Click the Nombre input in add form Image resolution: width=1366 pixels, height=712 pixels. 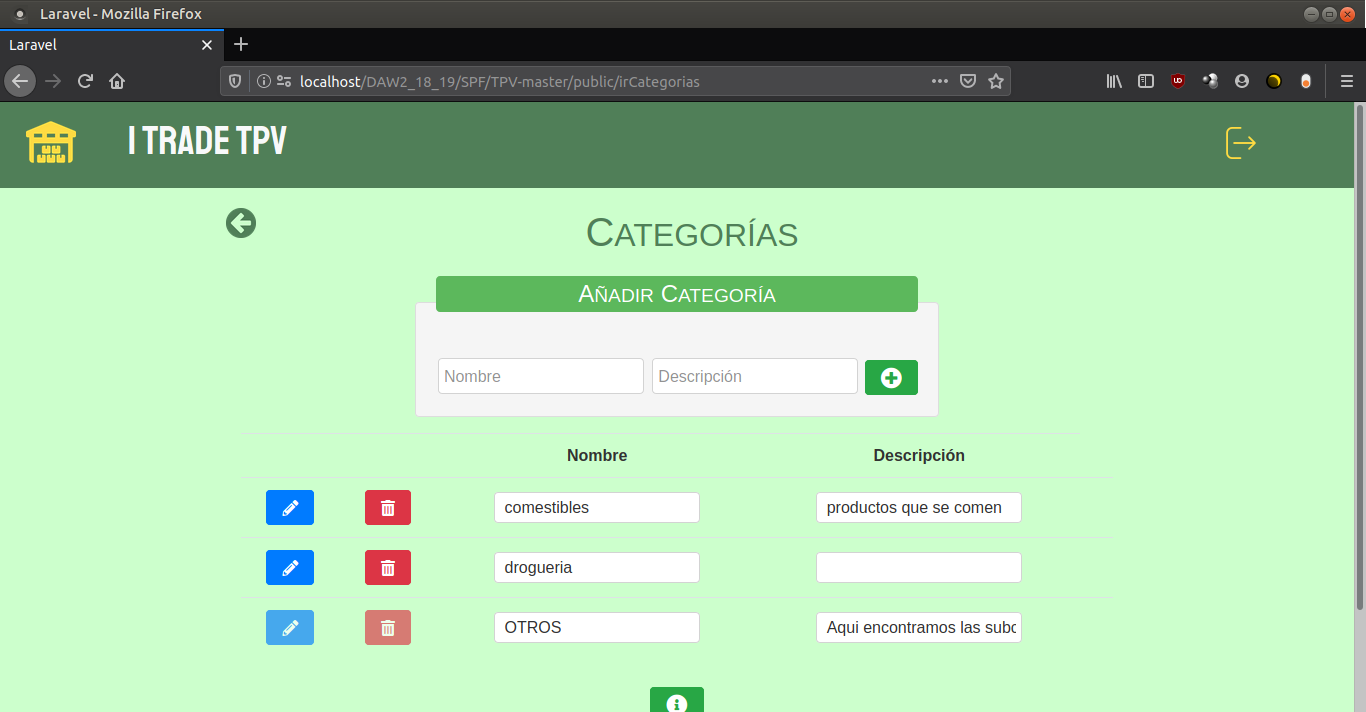click(540, 377)
